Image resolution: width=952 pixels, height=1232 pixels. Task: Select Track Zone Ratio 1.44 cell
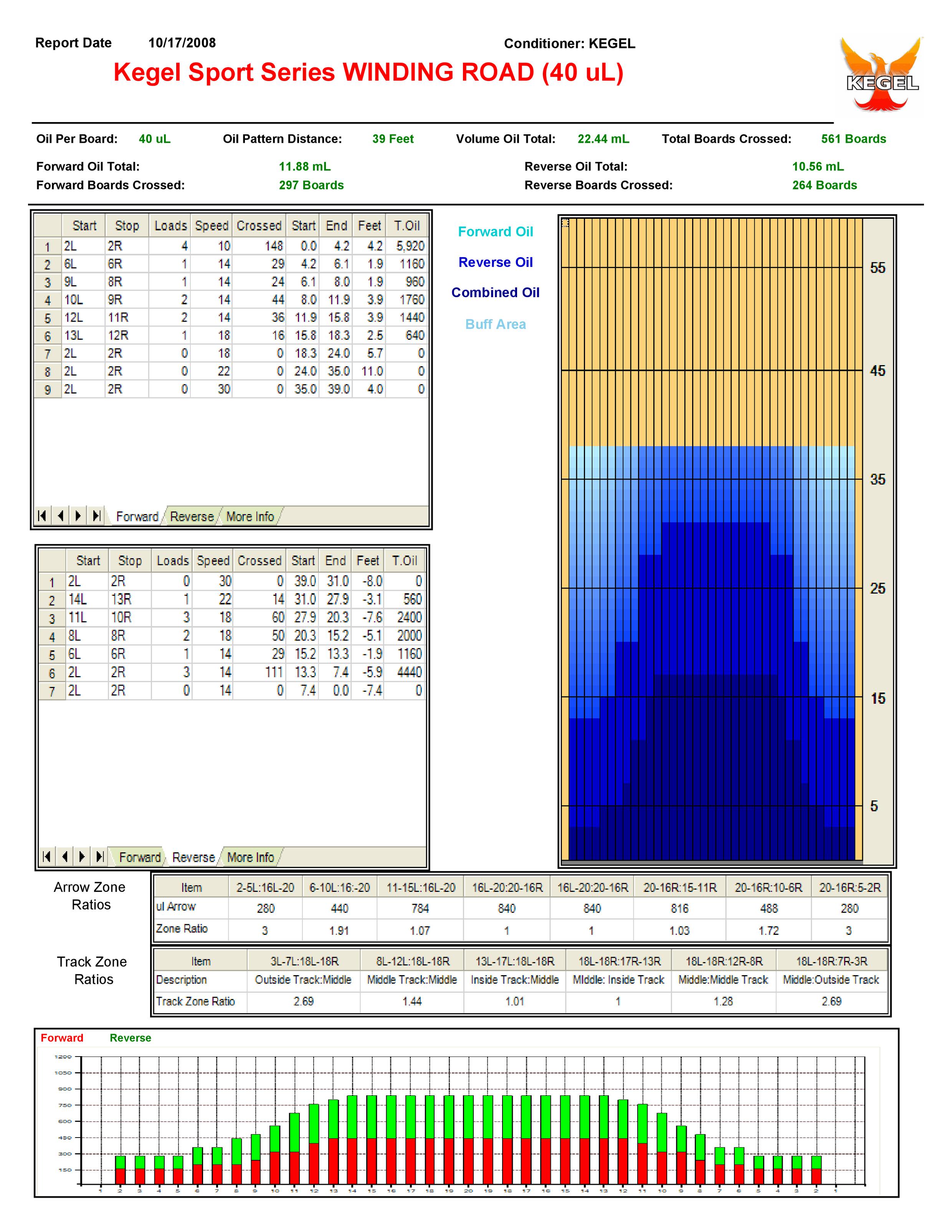[412, 1001]
